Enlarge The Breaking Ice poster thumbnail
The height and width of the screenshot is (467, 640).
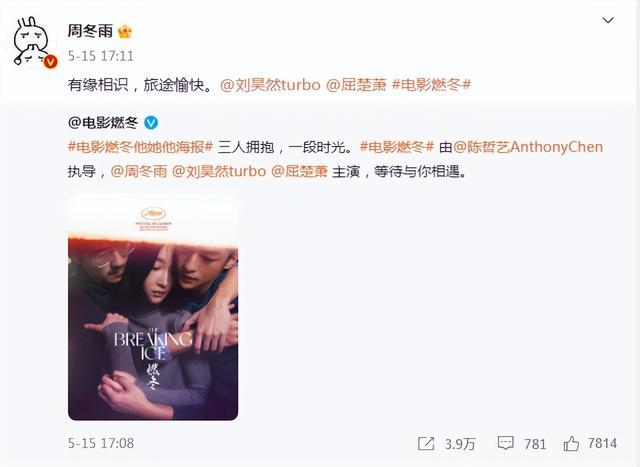(x=153, y=307)
